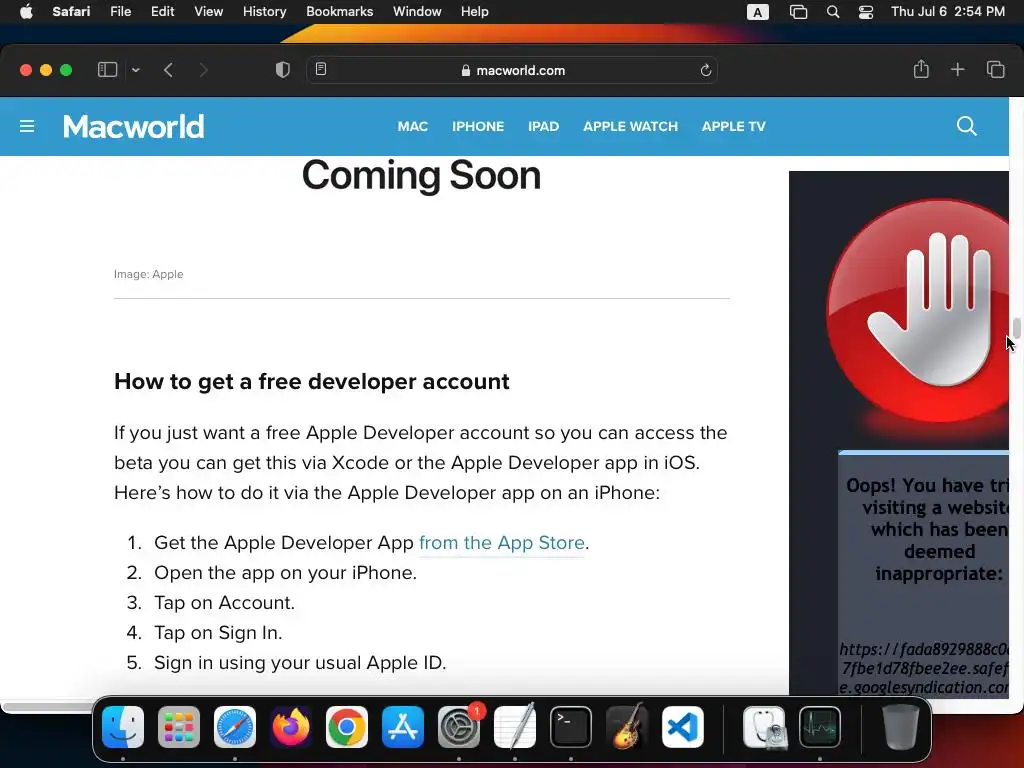The width and height of the screenshot is (1024, 768).
Task: Show the tab overview
Action: (x=995, y=69)
